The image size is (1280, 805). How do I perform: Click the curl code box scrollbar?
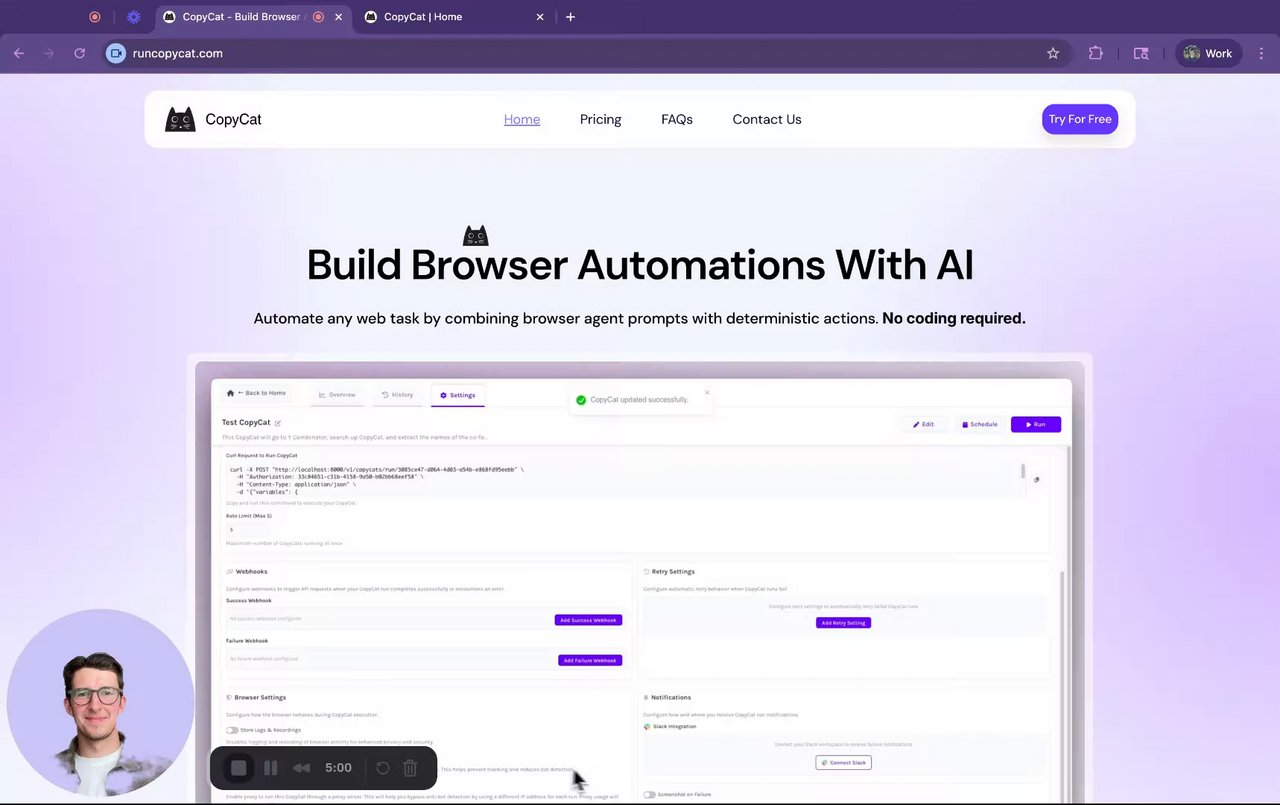tap(1022, 471)
